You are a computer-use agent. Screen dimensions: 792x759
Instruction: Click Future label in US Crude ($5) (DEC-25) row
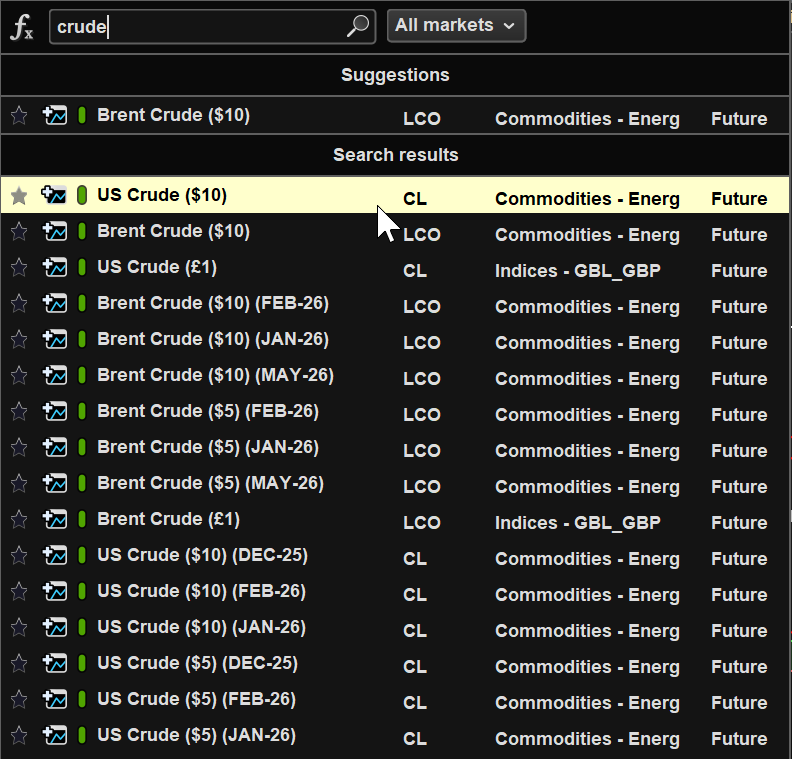tap(739, 667)
